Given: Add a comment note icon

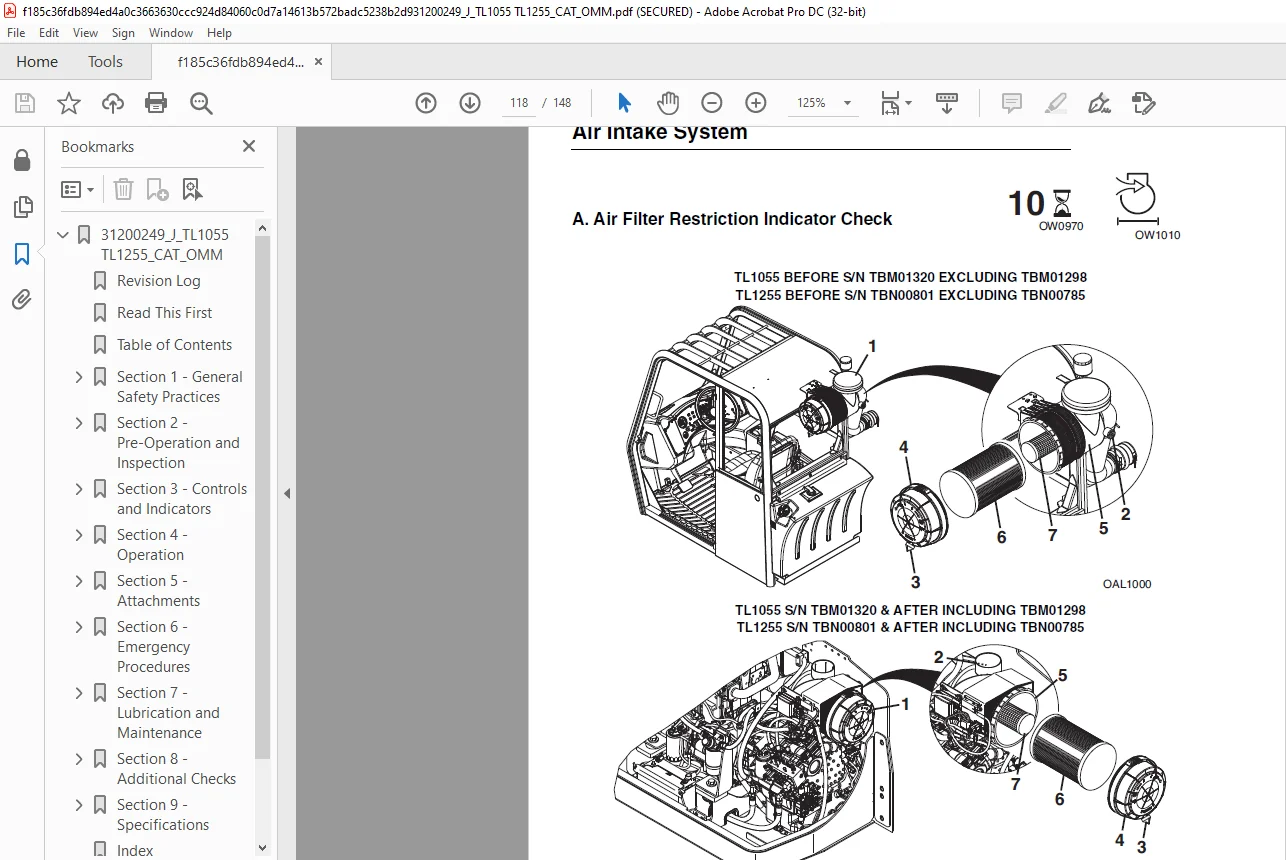Looking at the screenshot, I should (x=1011, y=103).
